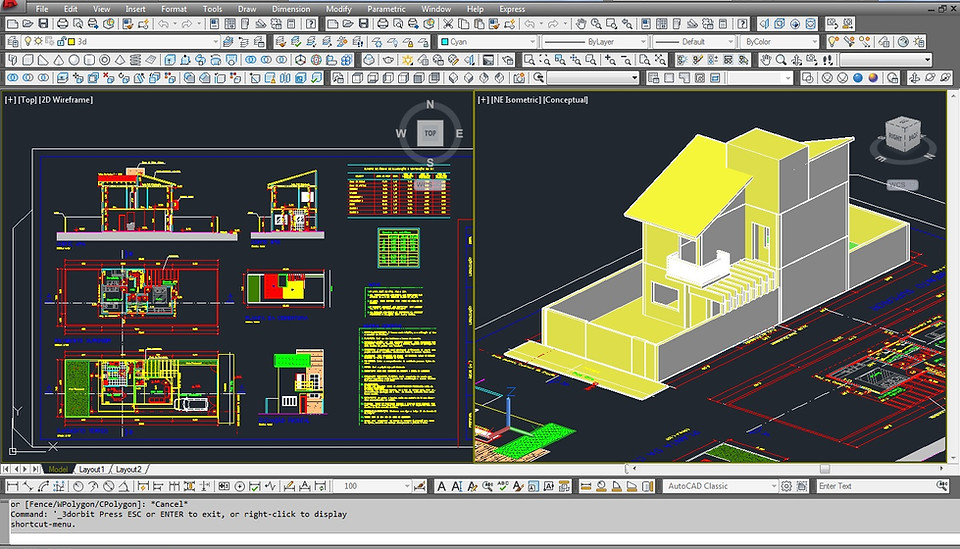Viewport: 960px width, 549px height.
Task: Click the N compass direction on ViewCube
Action: [x=430, y=105]
